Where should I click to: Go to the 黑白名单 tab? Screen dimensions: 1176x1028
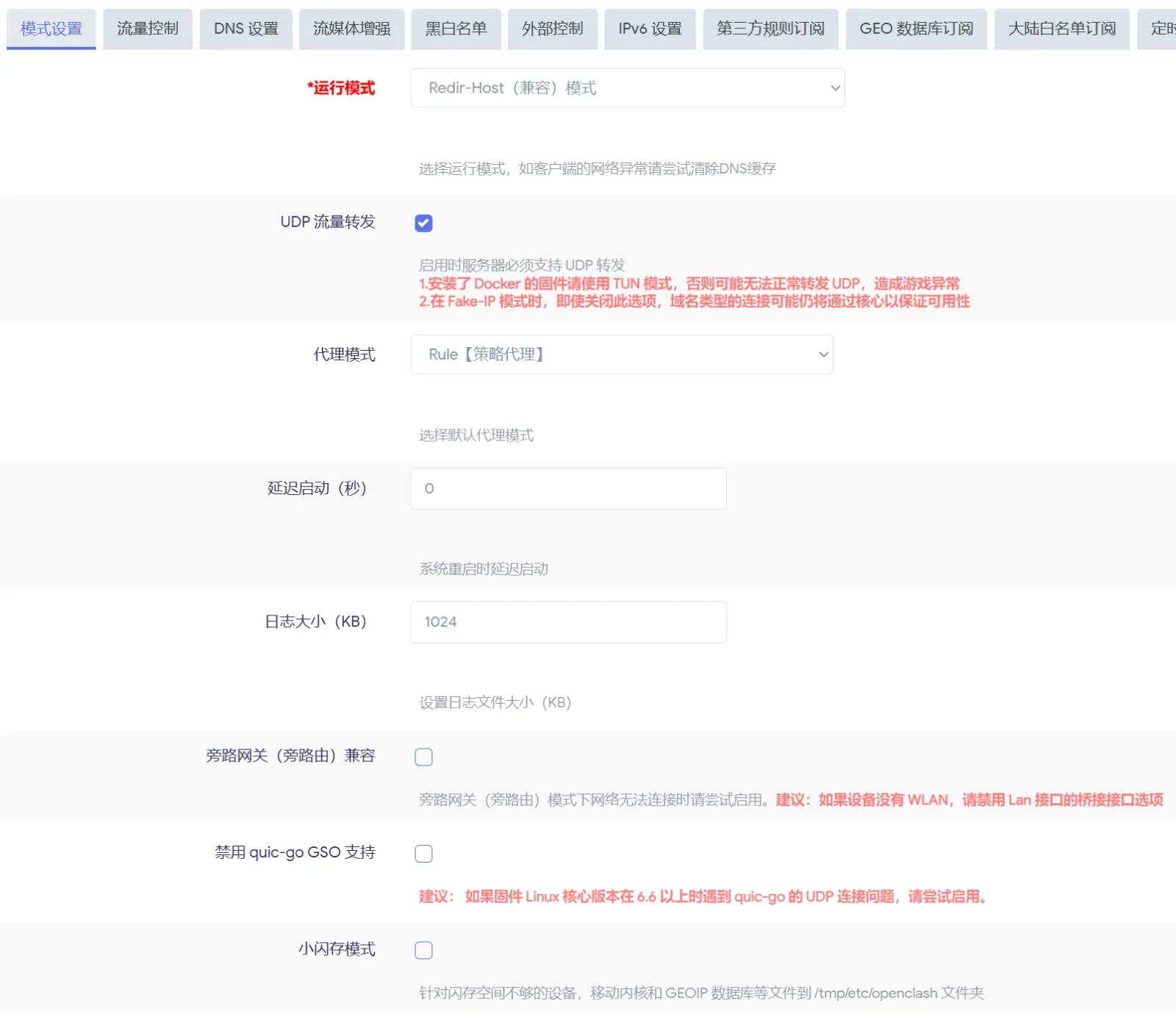(x=456, y=29)
